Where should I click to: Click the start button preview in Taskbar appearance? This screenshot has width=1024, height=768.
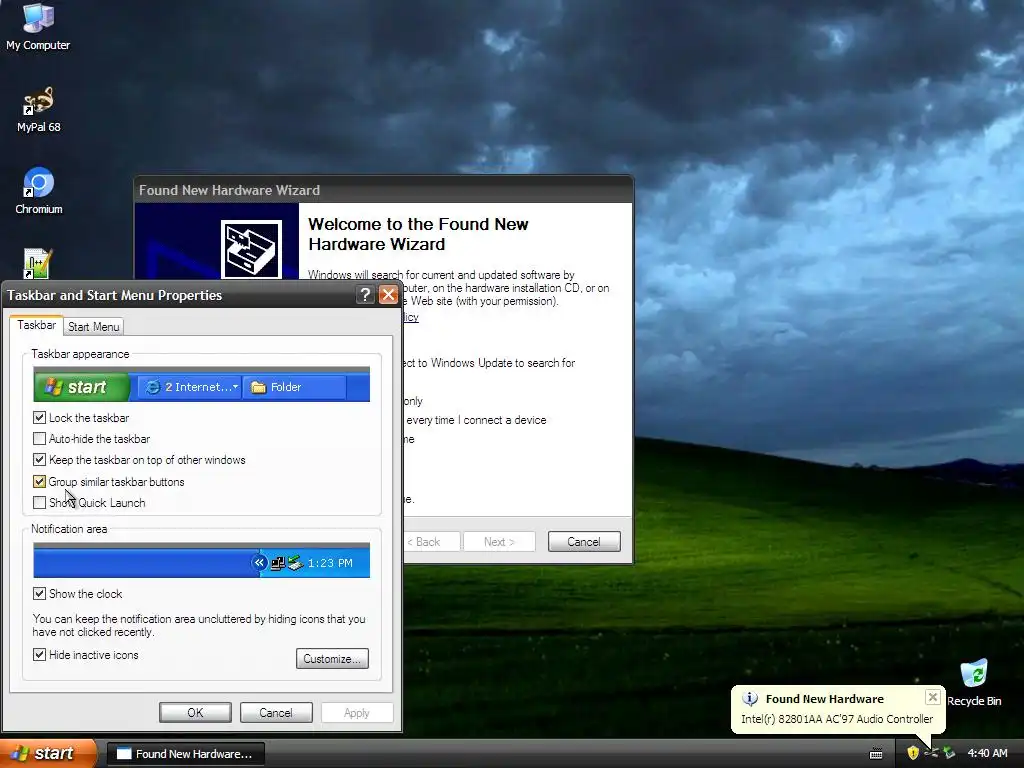click(x=82, y=387)
